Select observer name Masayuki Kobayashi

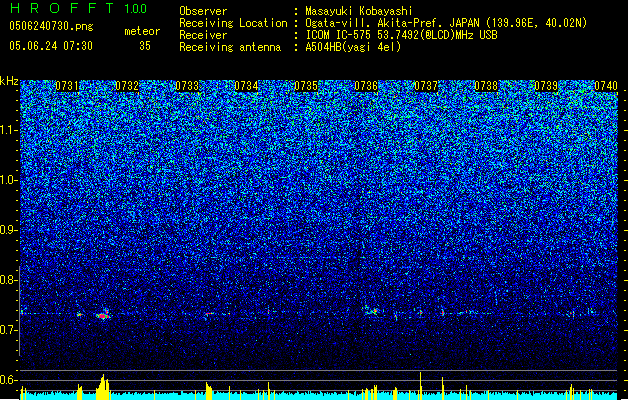click(359, 11)
